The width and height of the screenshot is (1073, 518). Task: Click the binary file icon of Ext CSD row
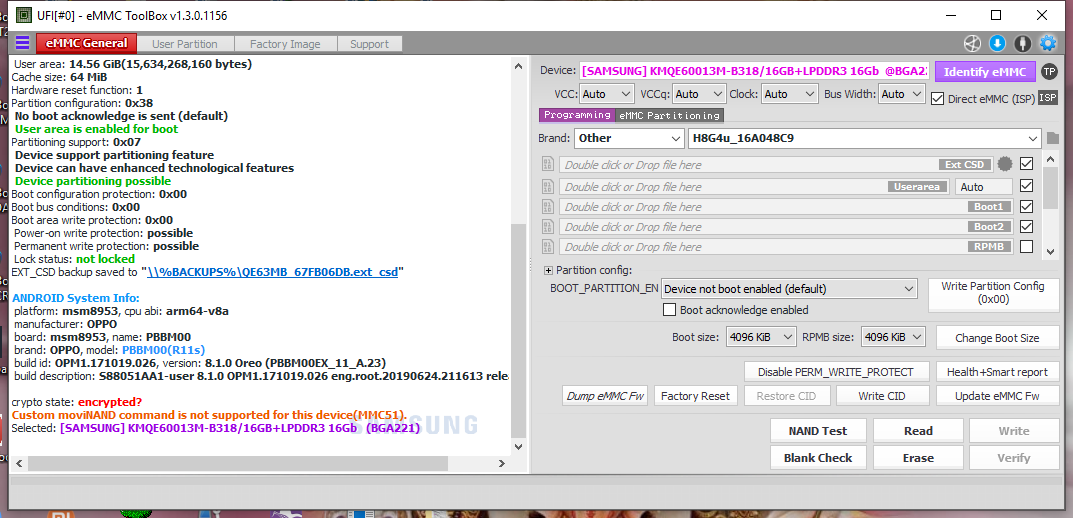coord(547,164)
